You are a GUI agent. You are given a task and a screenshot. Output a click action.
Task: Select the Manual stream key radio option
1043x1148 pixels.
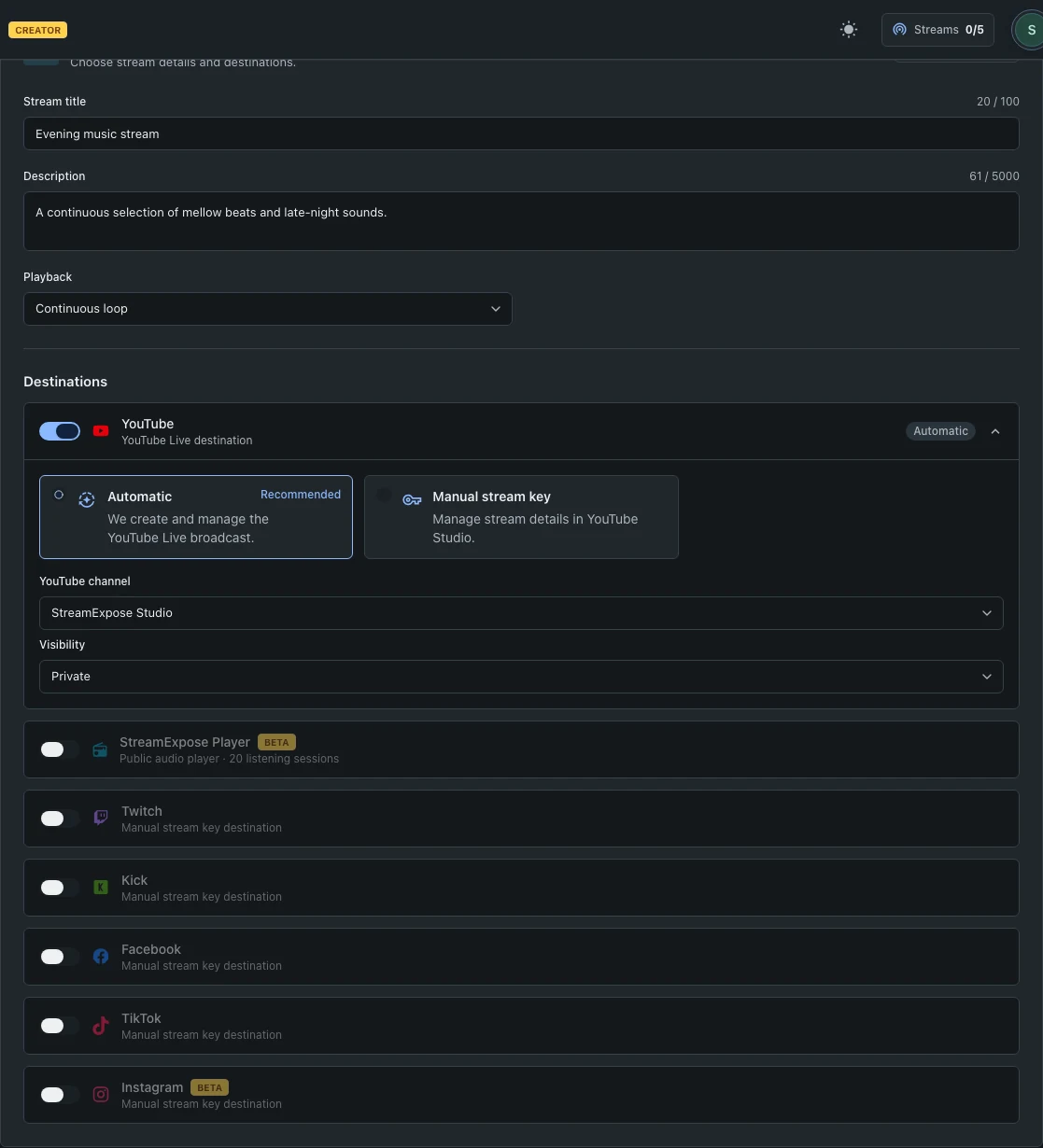click(x=384, y=495)
